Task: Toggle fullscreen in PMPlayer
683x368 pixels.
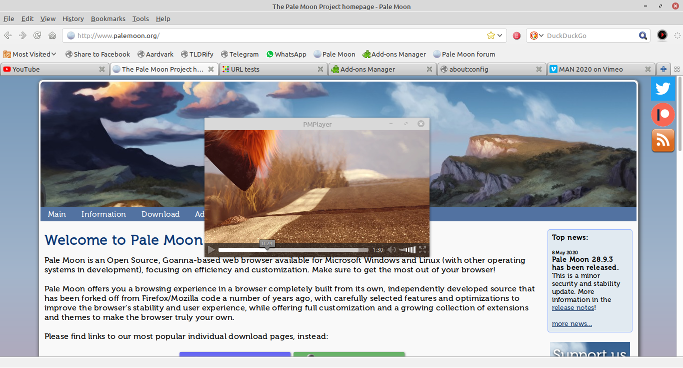Action: pyautogui.click(x=423, y=250)
